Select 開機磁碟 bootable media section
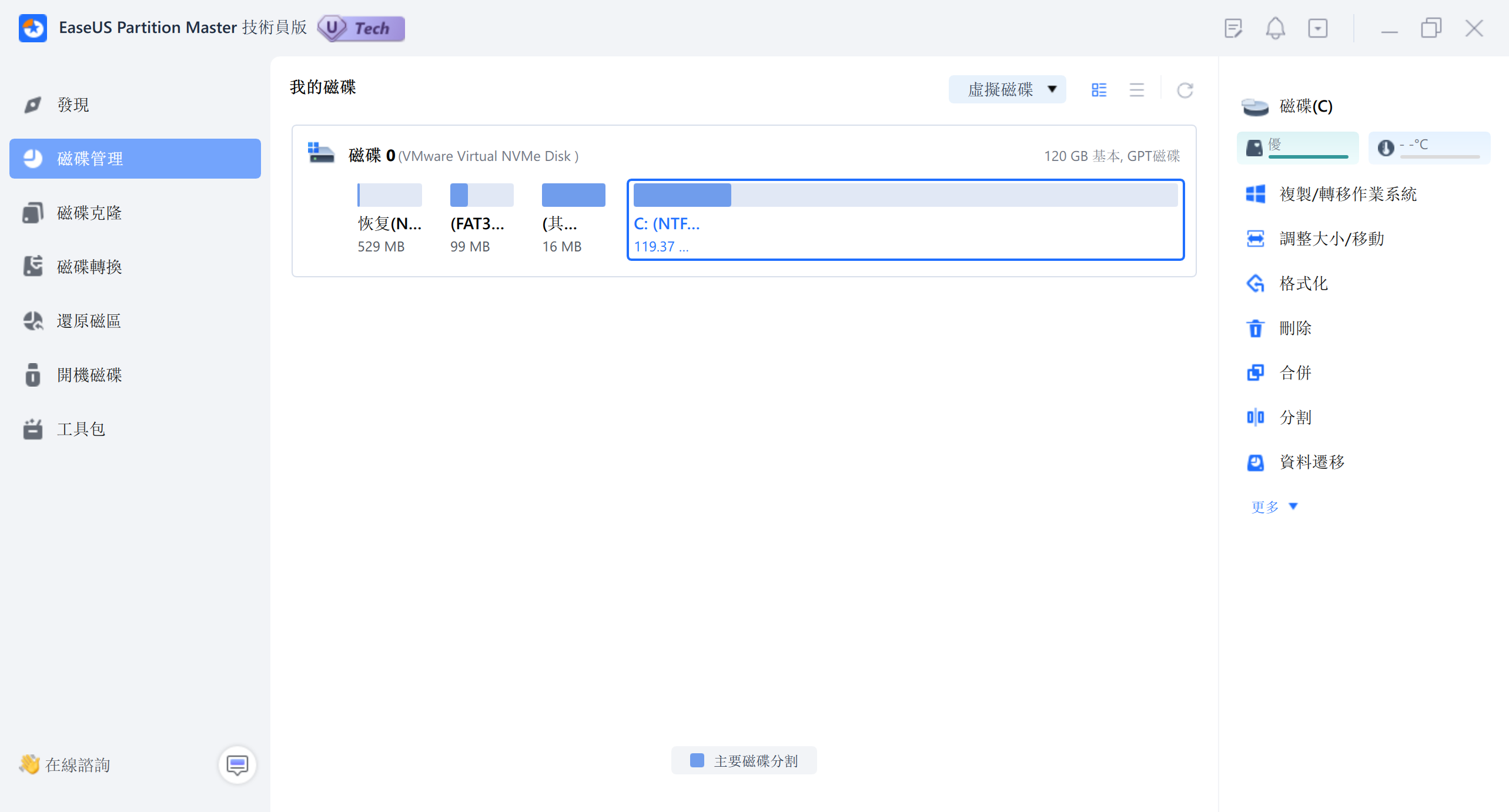 point(135,375)
